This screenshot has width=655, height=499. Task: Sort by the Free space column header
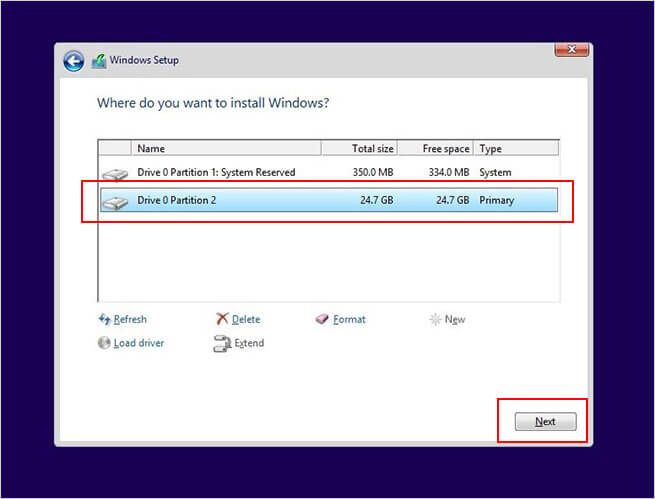(435, 149)
